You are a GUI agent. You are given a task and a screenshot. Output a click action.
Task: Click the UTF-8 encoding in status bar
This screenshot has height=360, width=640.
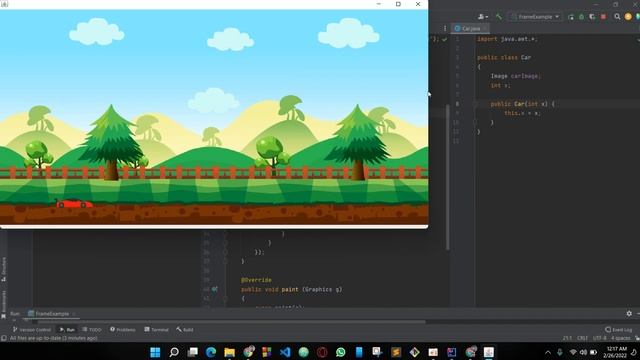[600, 338]
